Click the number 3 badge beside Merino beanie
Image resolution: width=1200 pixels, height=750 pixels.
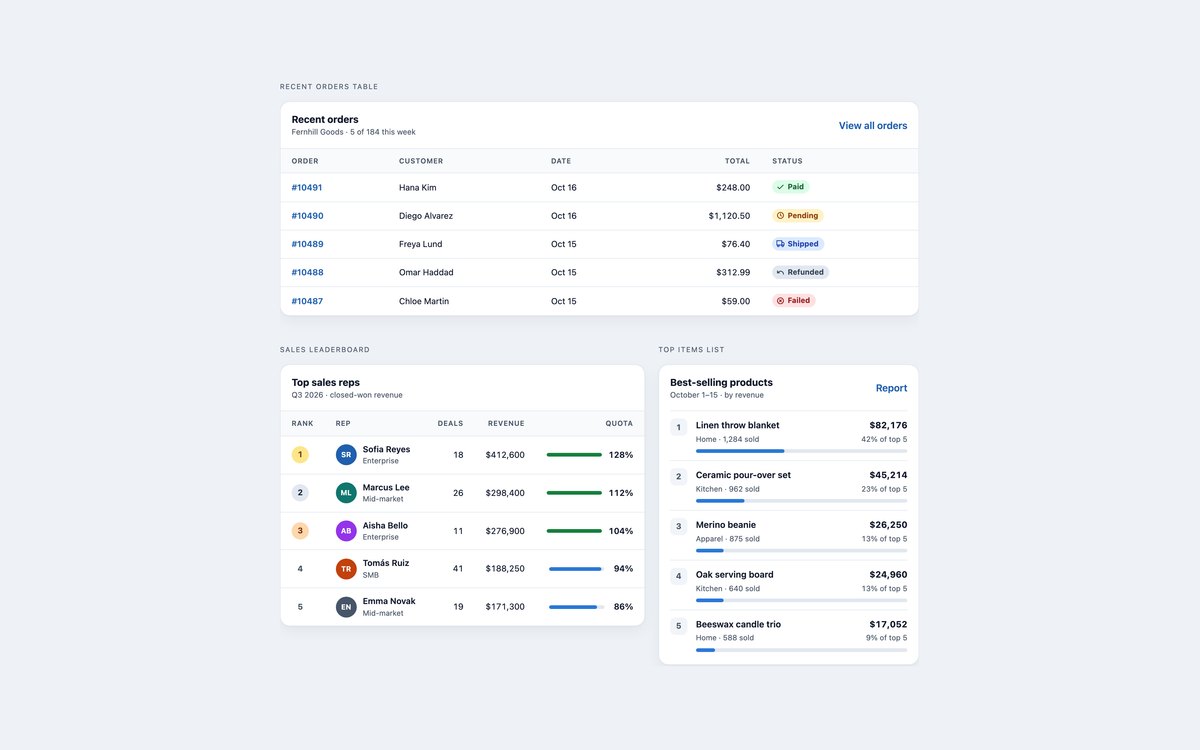(x=679, y=526)
